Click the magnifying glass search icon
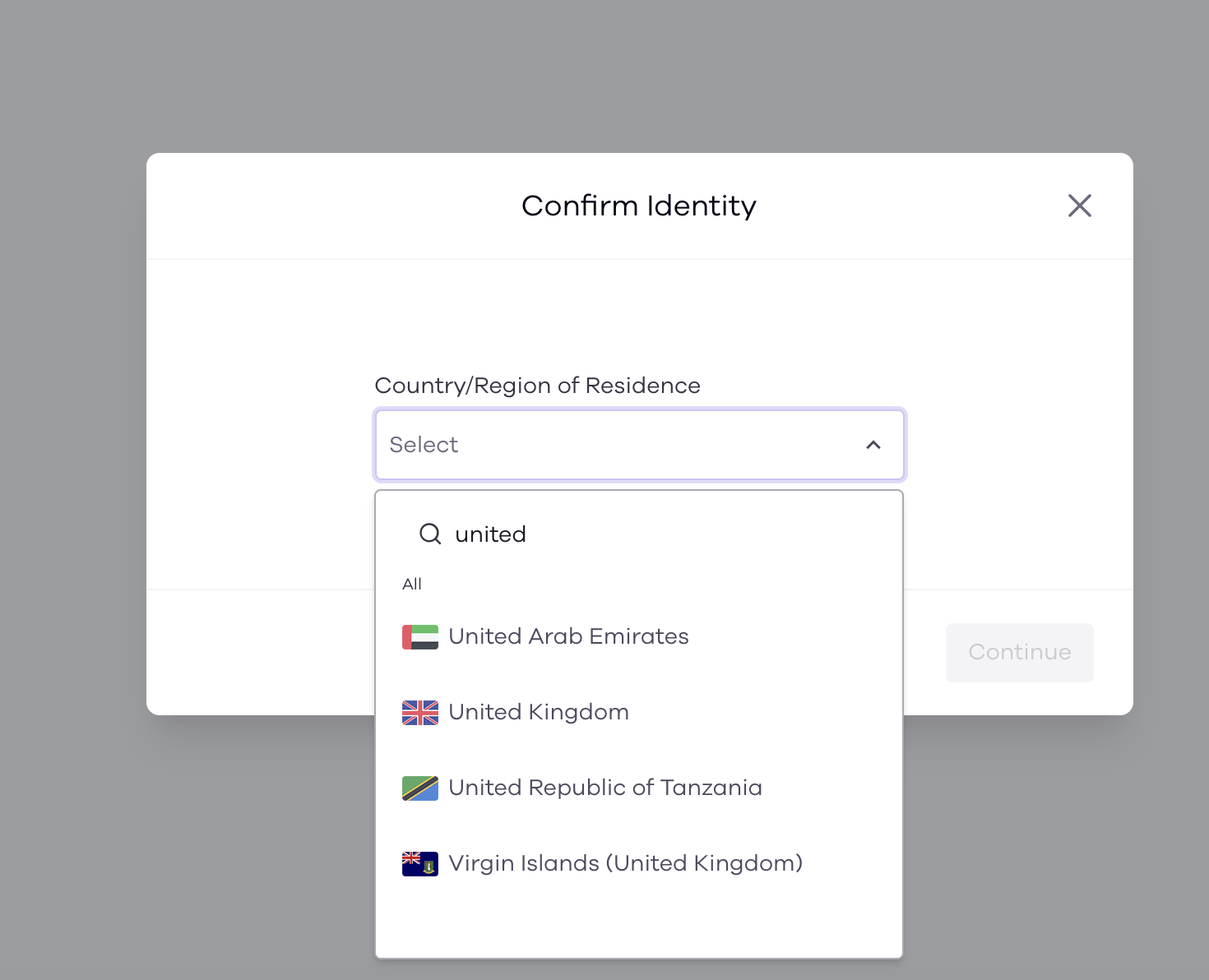This screenshot has height=980, width=1209. (429, 534)
